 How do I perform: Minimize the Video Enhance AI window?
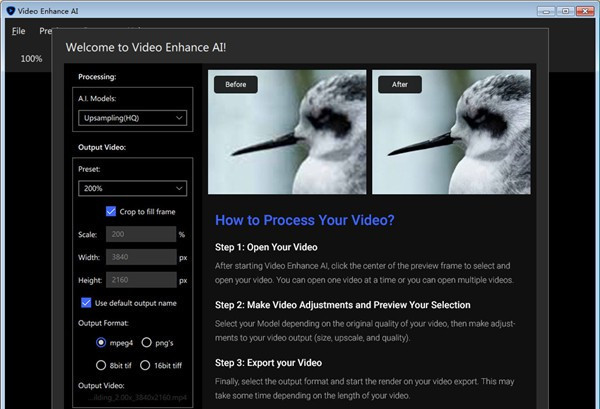[x=546, y=11]
